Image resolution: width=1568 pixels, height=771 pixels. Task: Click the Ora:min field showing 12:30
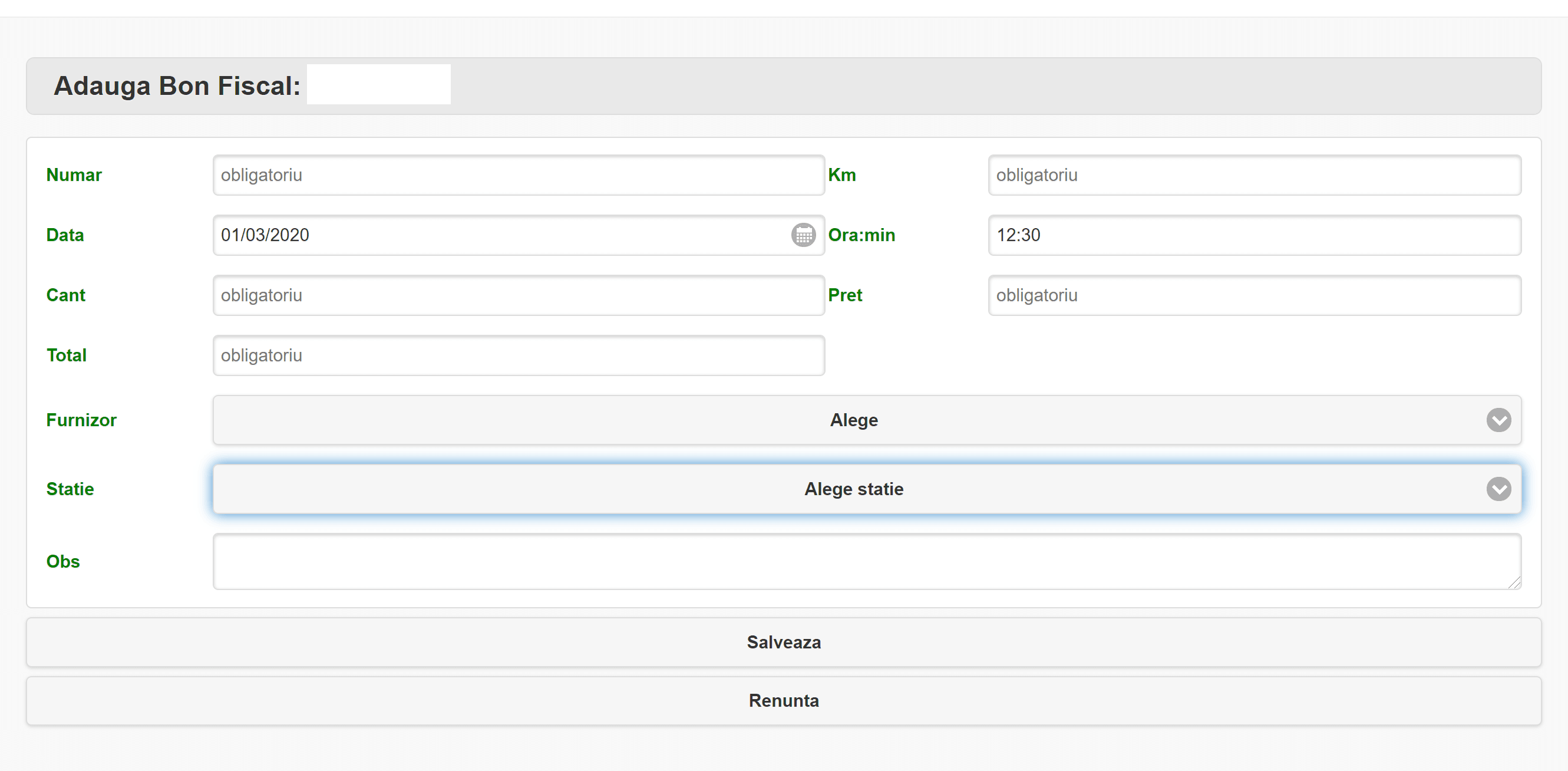click(x=1254, y=235)
